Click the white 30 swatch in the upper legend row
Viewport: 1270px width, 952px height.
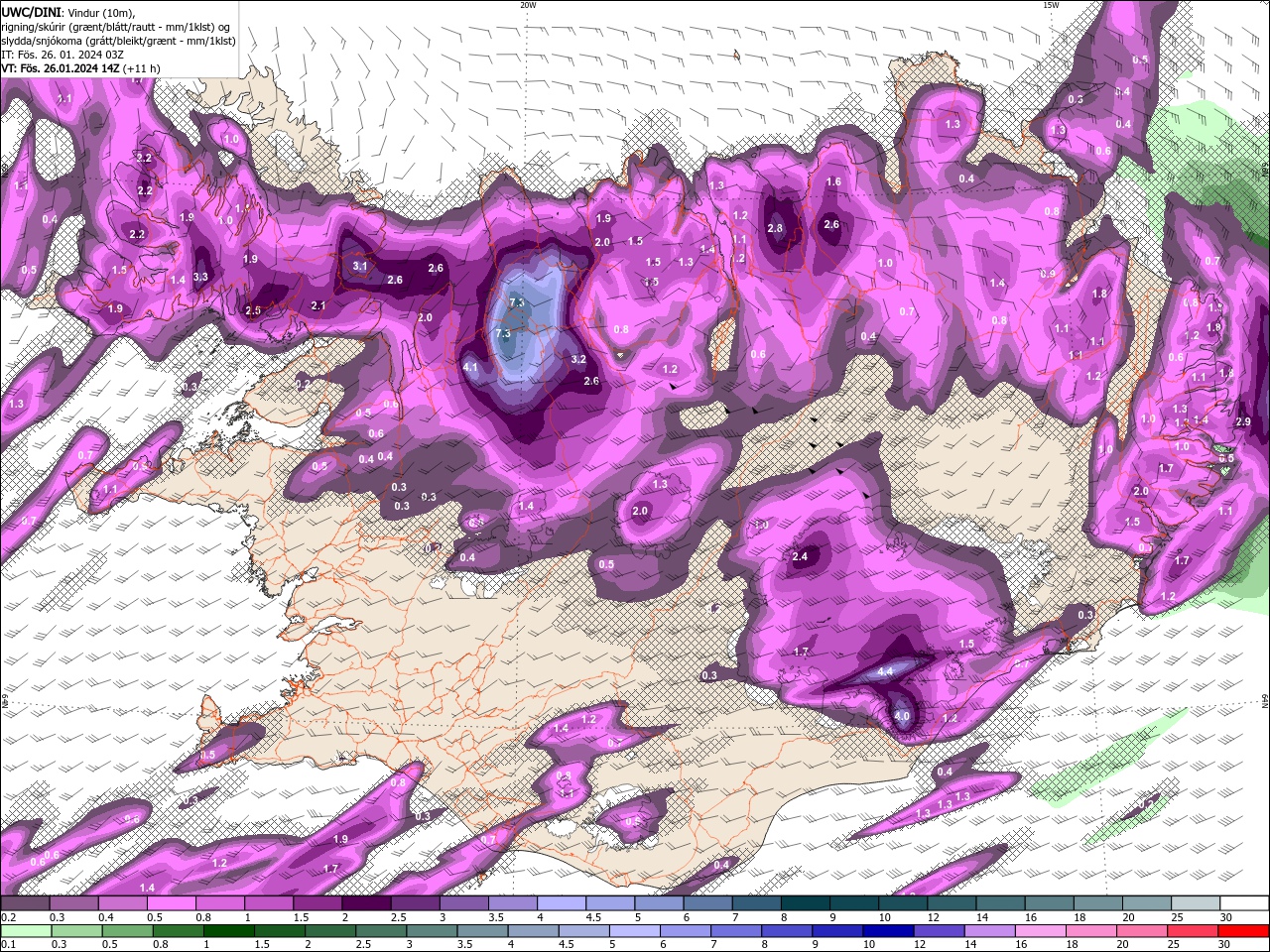click(1244, 903)
